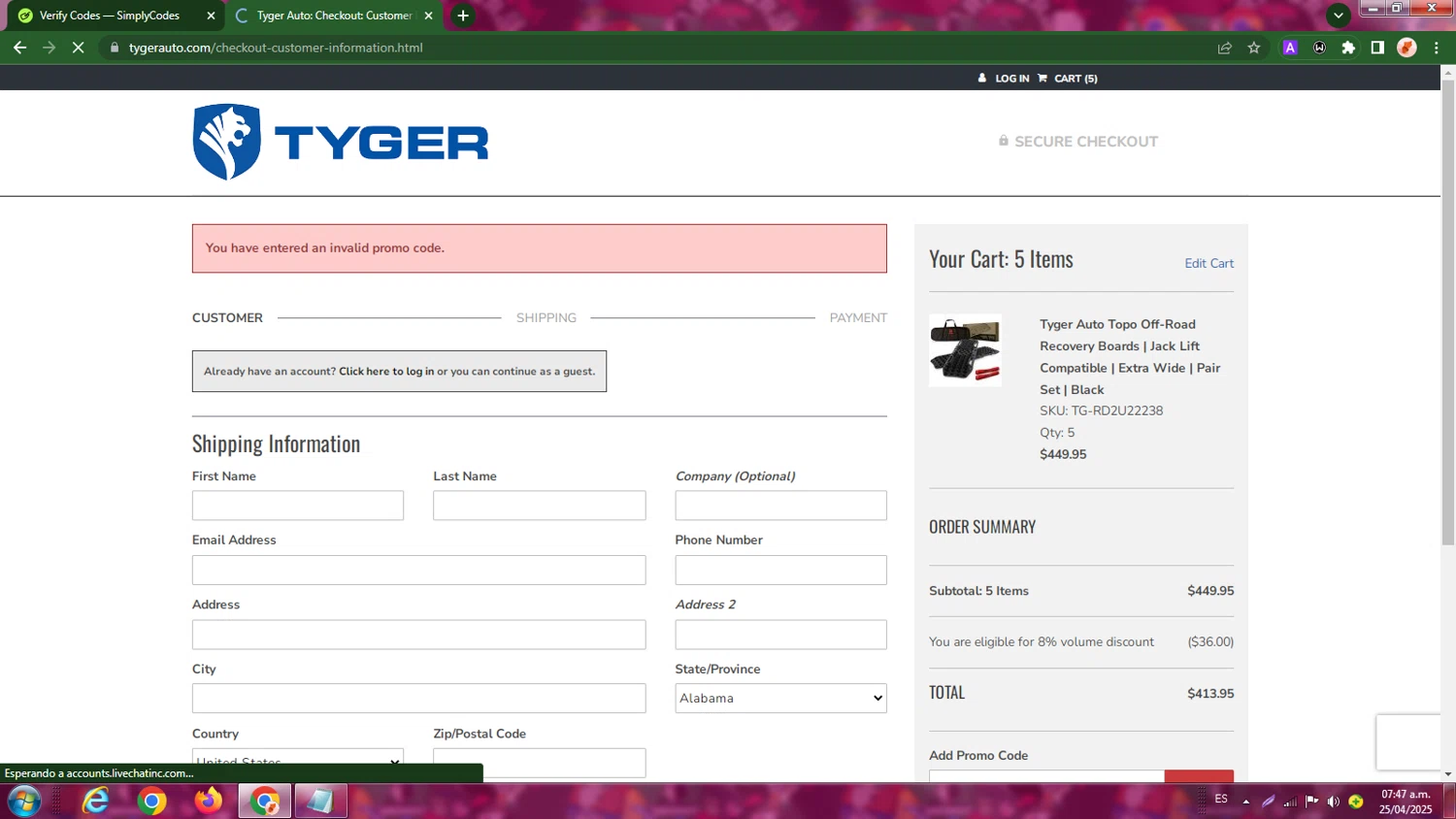Open Chrome extensions puzzle icon

(x=1348, y=48)
